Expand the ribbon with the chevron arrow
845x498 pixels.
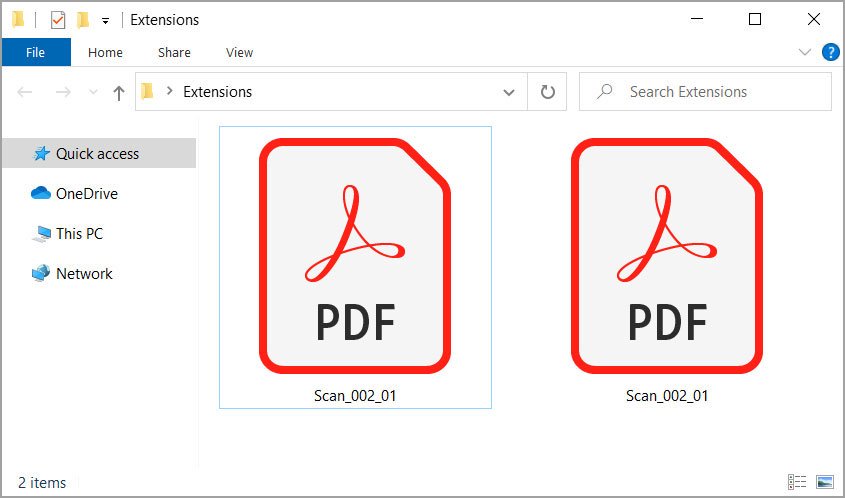[x=805, y=52]
